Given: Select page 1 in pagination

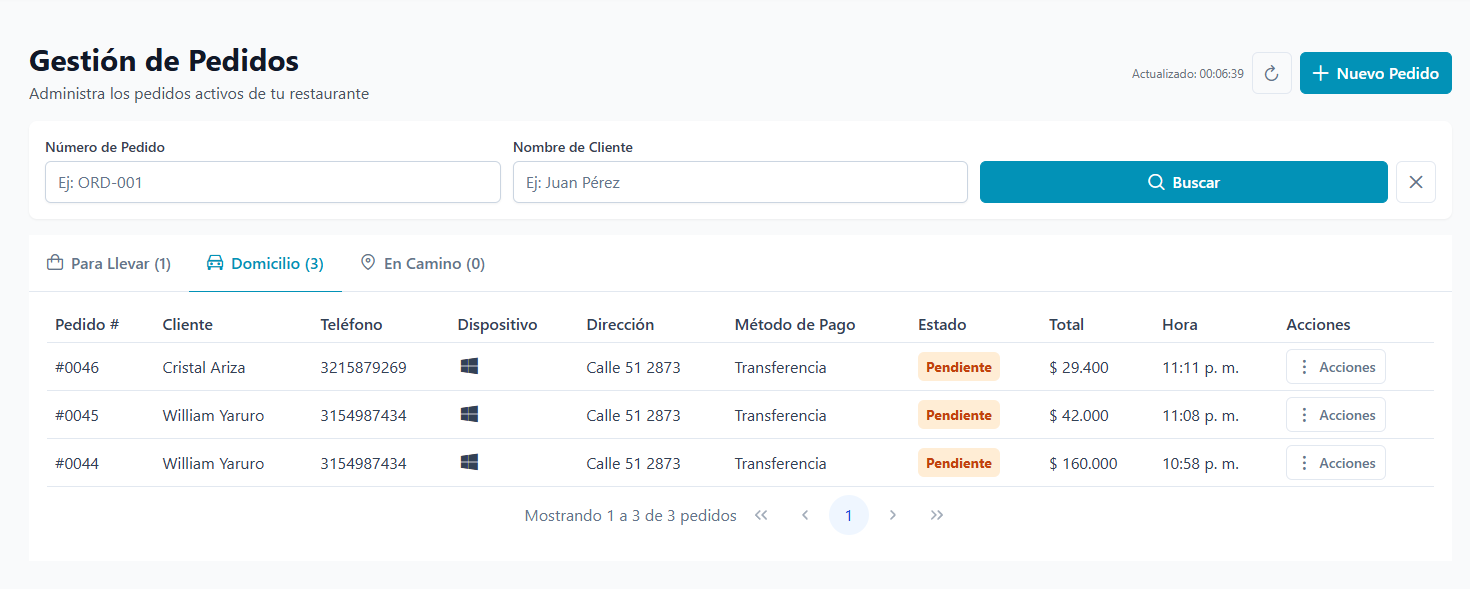Looking at the screenshot, I should [x=849, y=515].
